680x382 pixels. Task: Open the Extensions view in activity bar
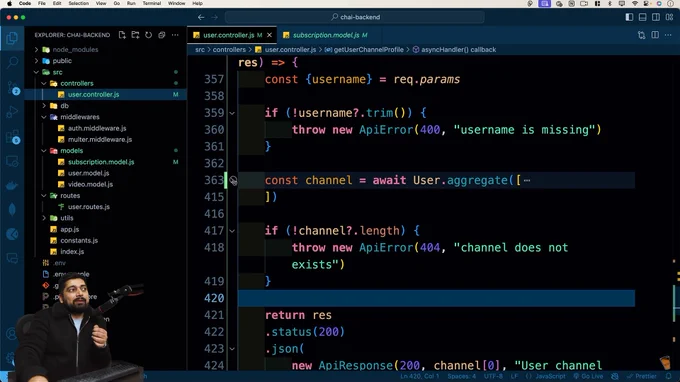click(x=12, y=137)
